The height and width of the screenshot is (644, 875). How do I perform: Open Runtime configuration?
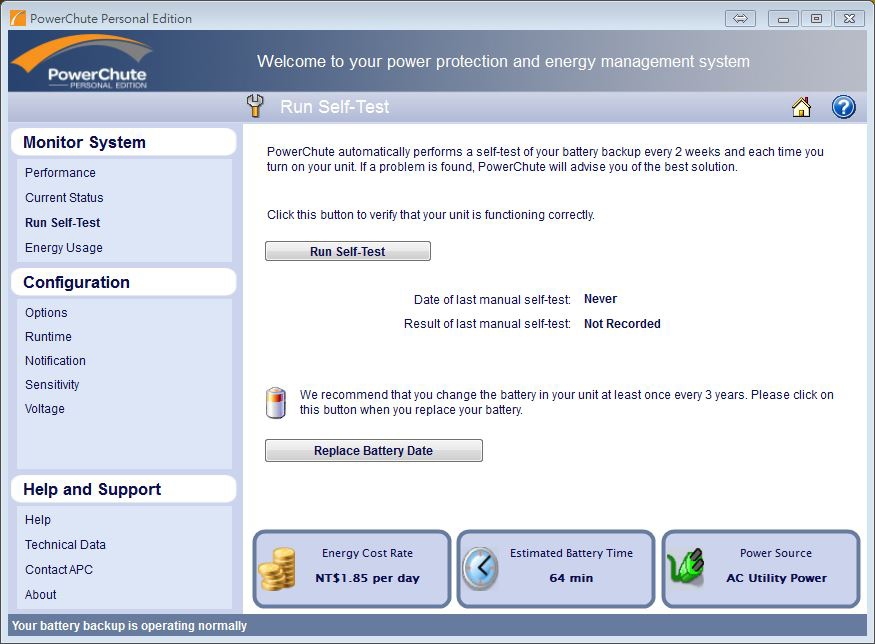(48, 337)
